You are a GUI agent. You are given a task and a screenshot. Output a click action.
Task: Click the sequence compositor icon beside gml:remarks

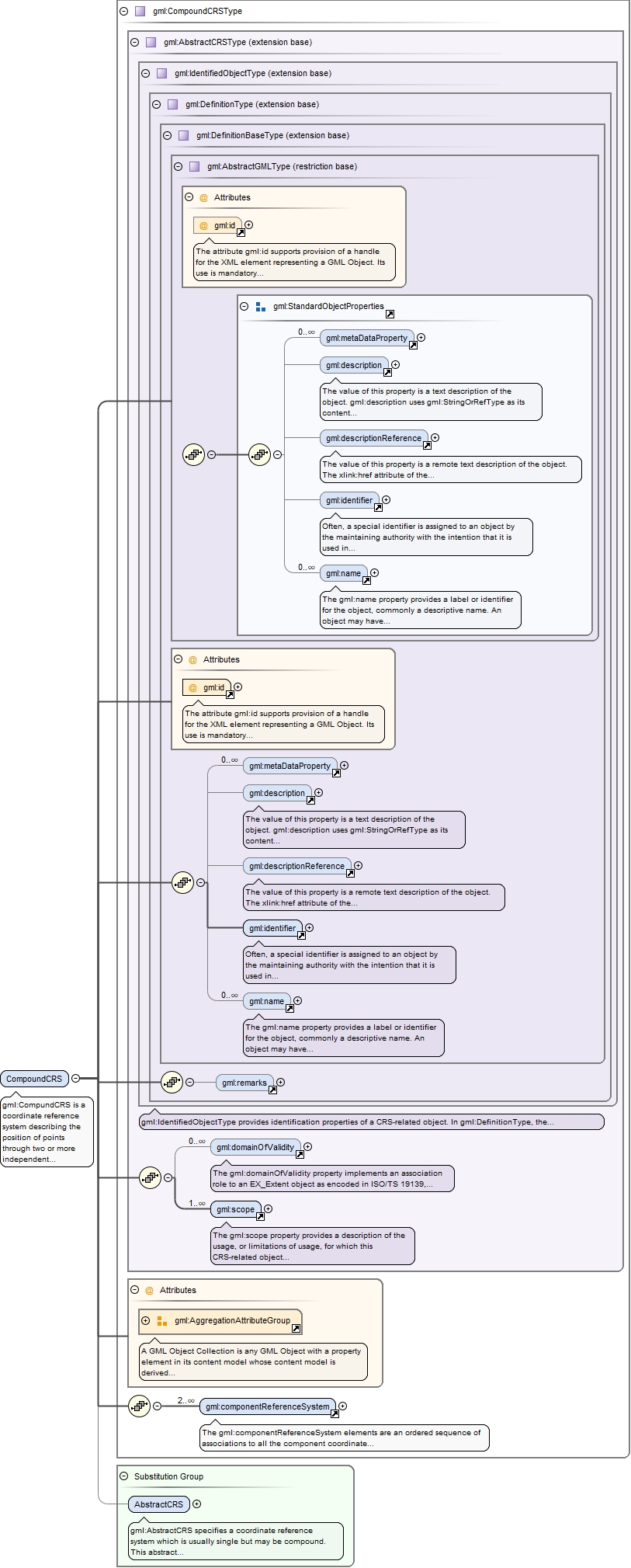click(172, 1082)
